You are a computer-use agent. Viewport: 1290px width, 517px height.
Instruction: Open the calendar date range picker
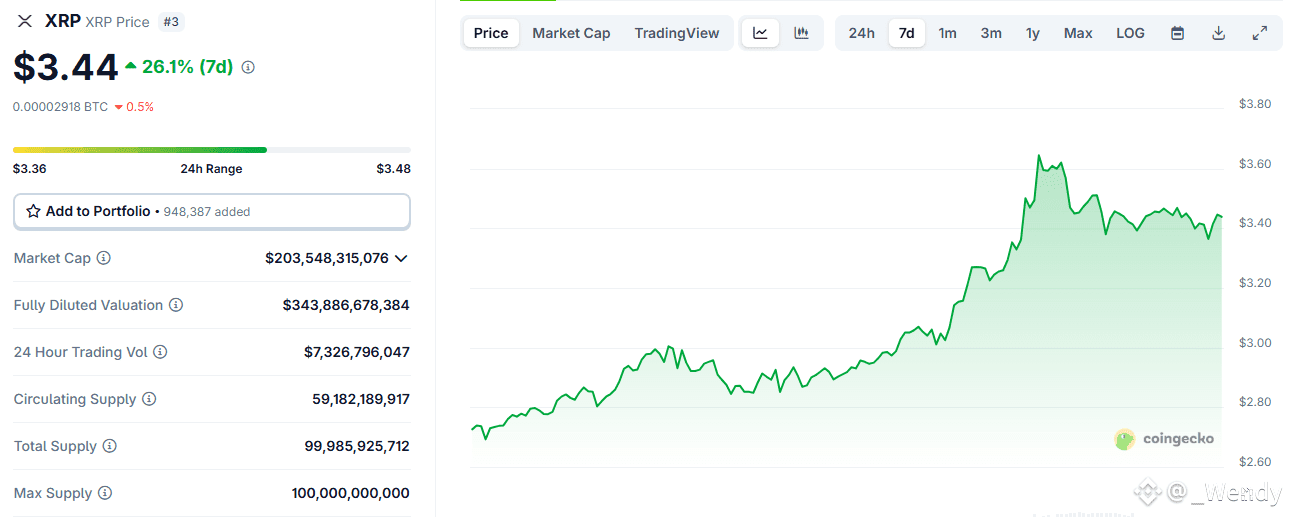(x=1178, y=33)
